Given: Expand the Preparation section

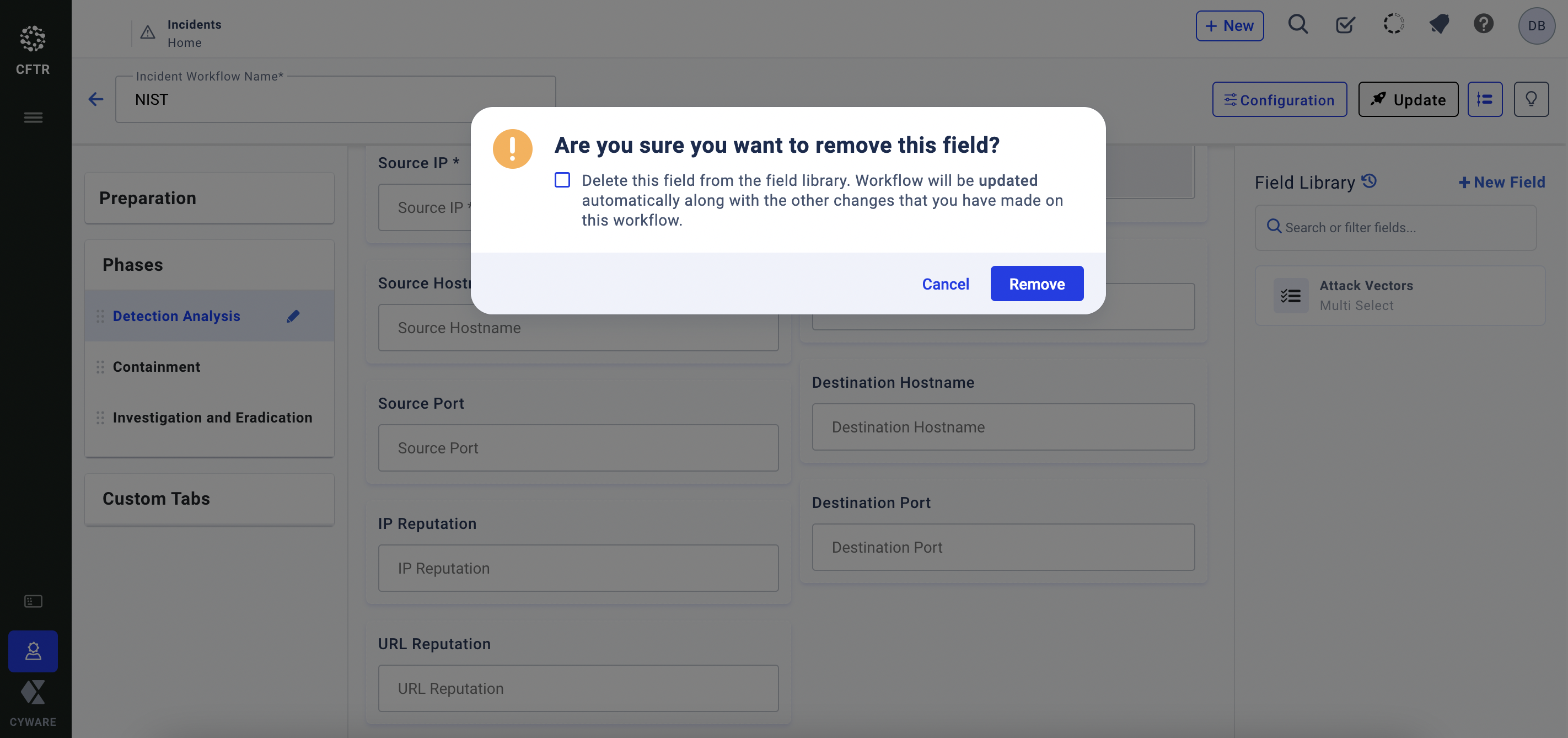Looking at the screenshot, I should (x=209, y=198).
